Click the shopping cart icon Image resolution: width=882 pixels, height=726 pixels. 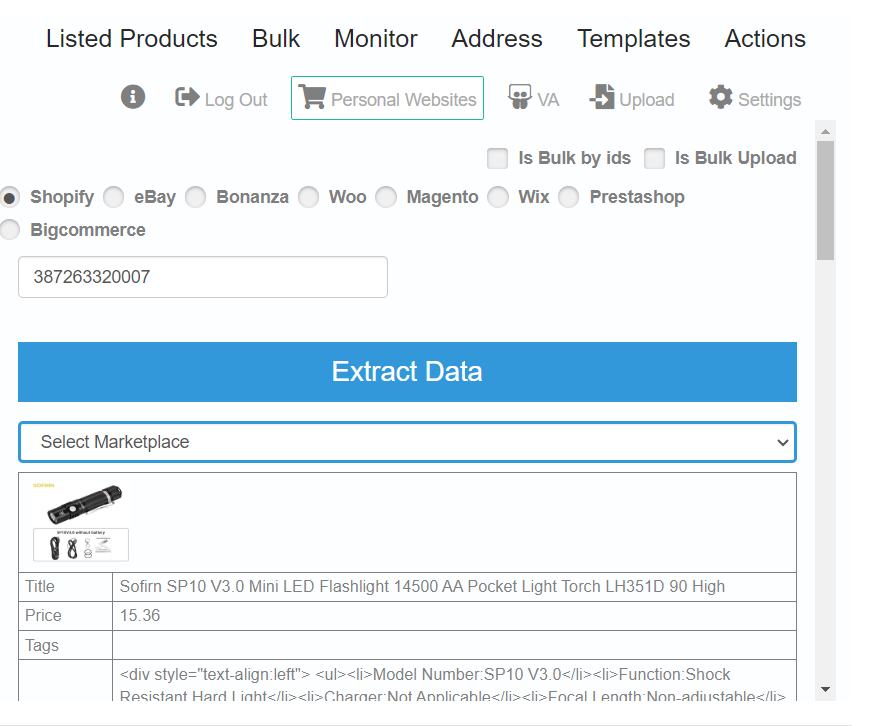click(x=312, y=97)
